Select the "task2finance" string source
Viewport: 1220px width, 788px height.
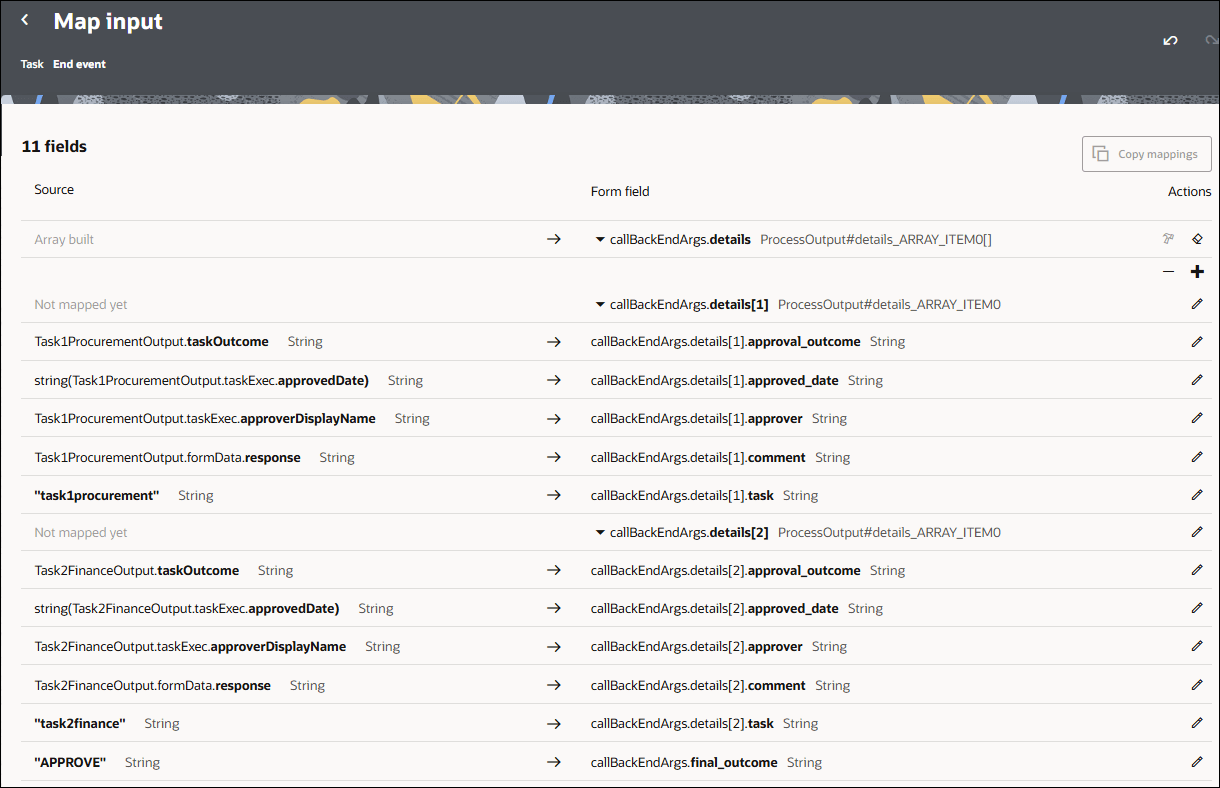click(x=80, y=723)
